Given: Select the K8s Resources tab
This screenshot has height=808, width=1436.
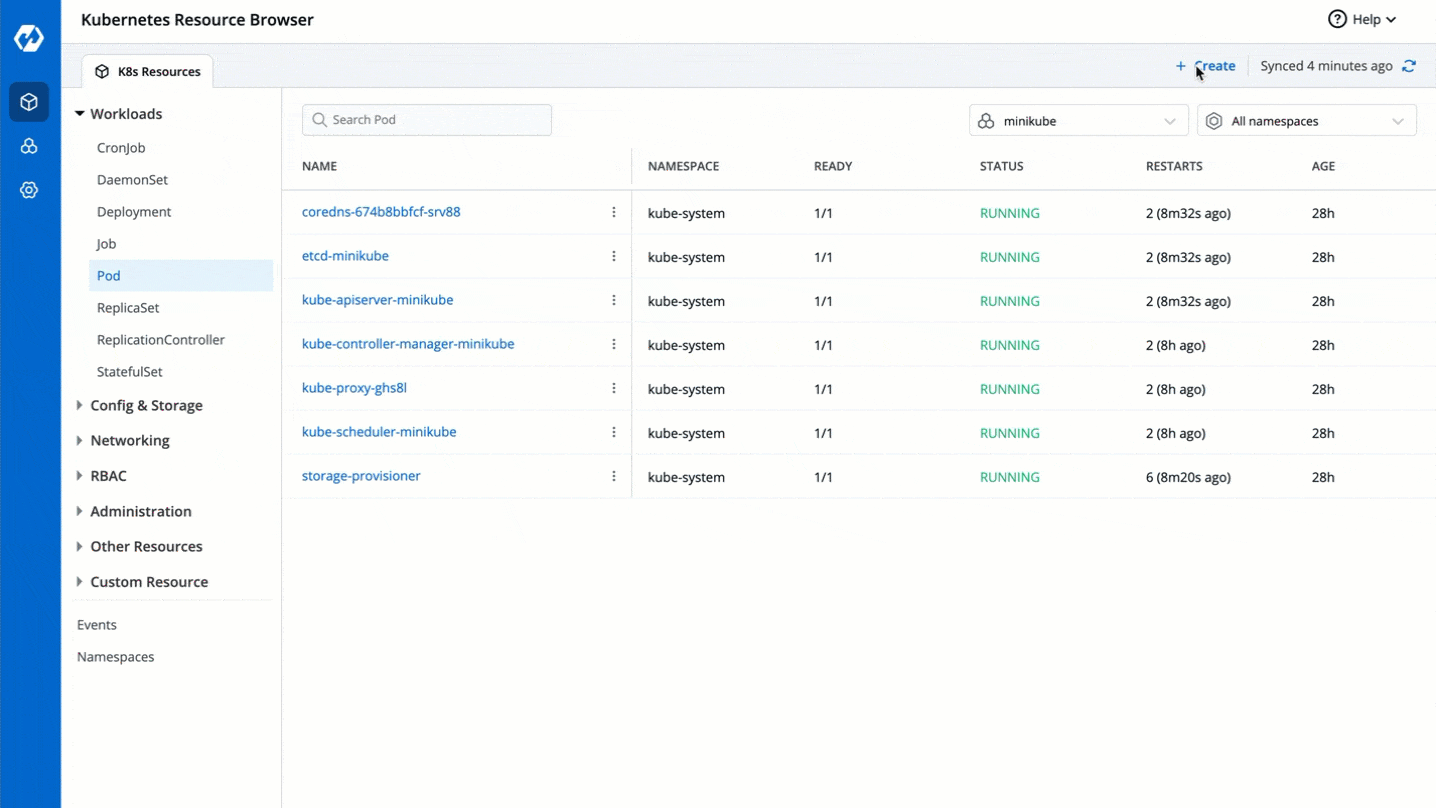Looking at the screenshot, I should 148,72.
